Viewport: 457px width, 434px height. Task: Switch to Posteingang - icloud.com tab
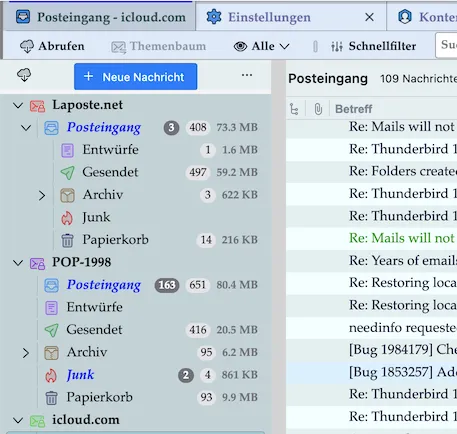tap(100, 17)
